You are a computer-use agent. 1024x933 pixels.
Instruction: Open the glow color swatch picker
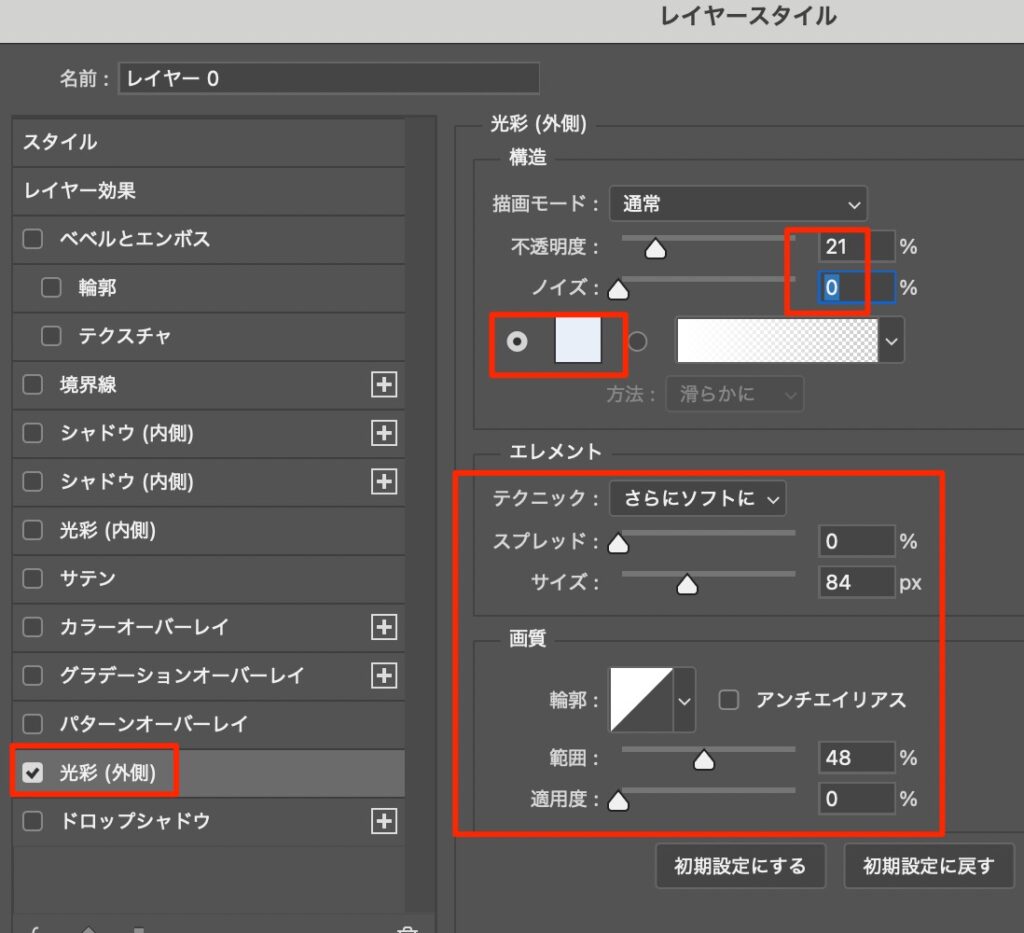coord(578,341)
